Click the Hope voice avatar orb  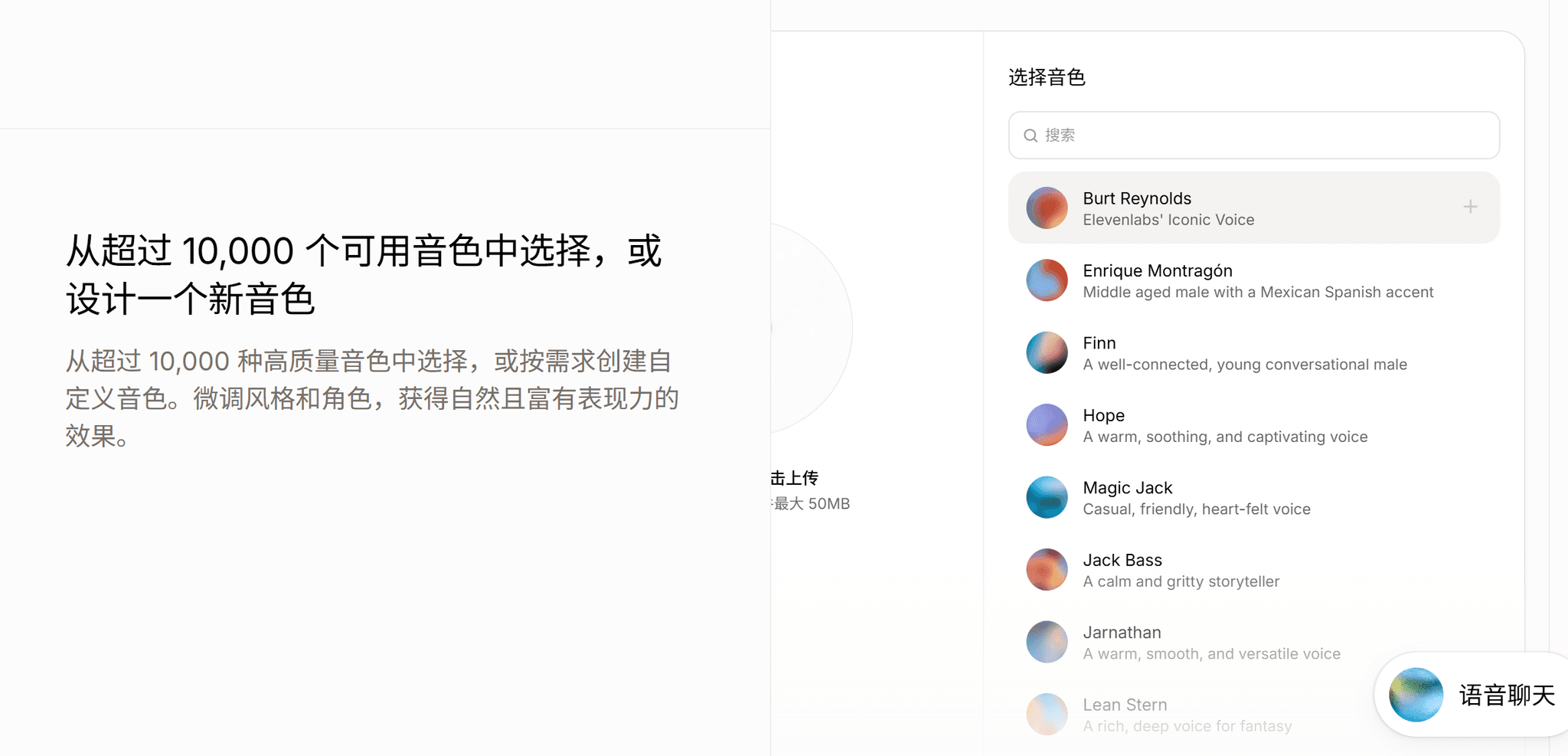[1047, 425]
